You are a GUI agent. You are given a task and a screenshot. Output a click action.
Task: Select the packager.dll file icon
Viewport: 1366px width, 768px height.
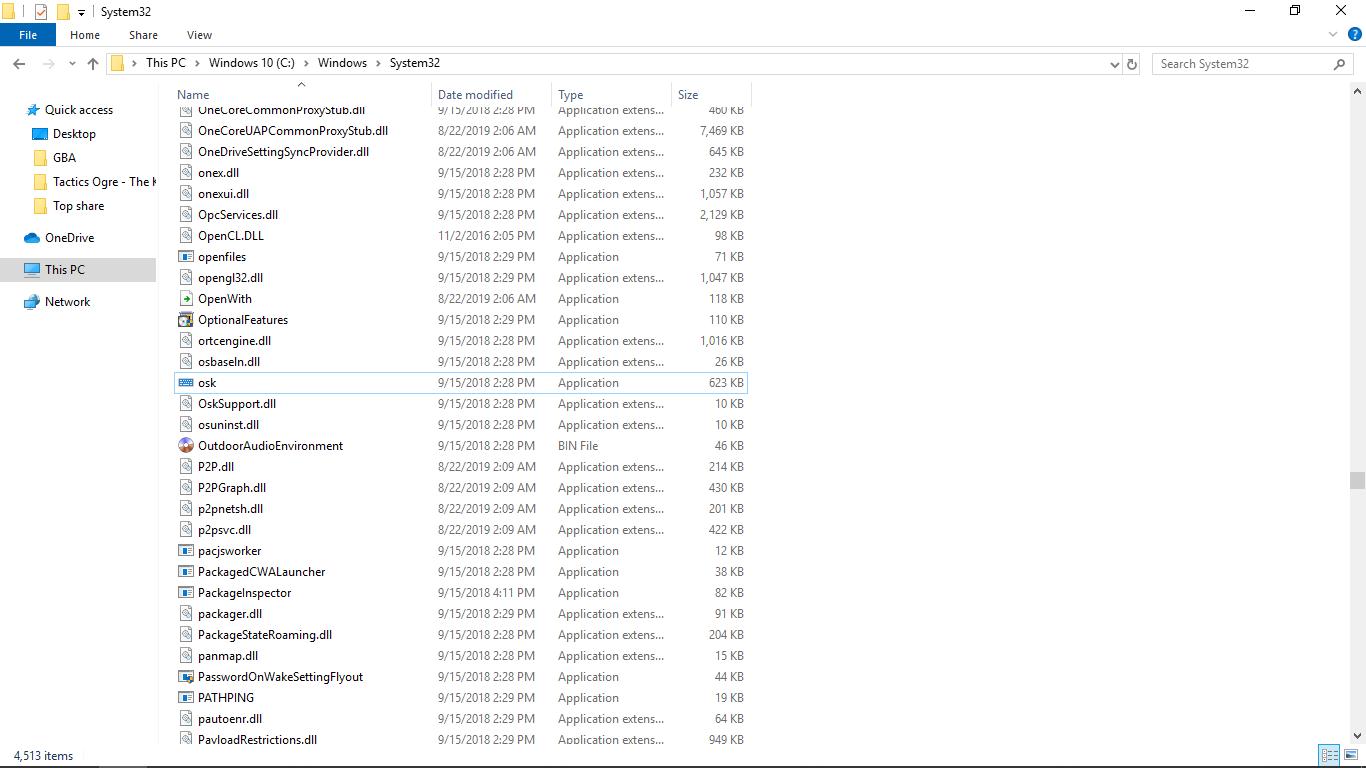185,614
